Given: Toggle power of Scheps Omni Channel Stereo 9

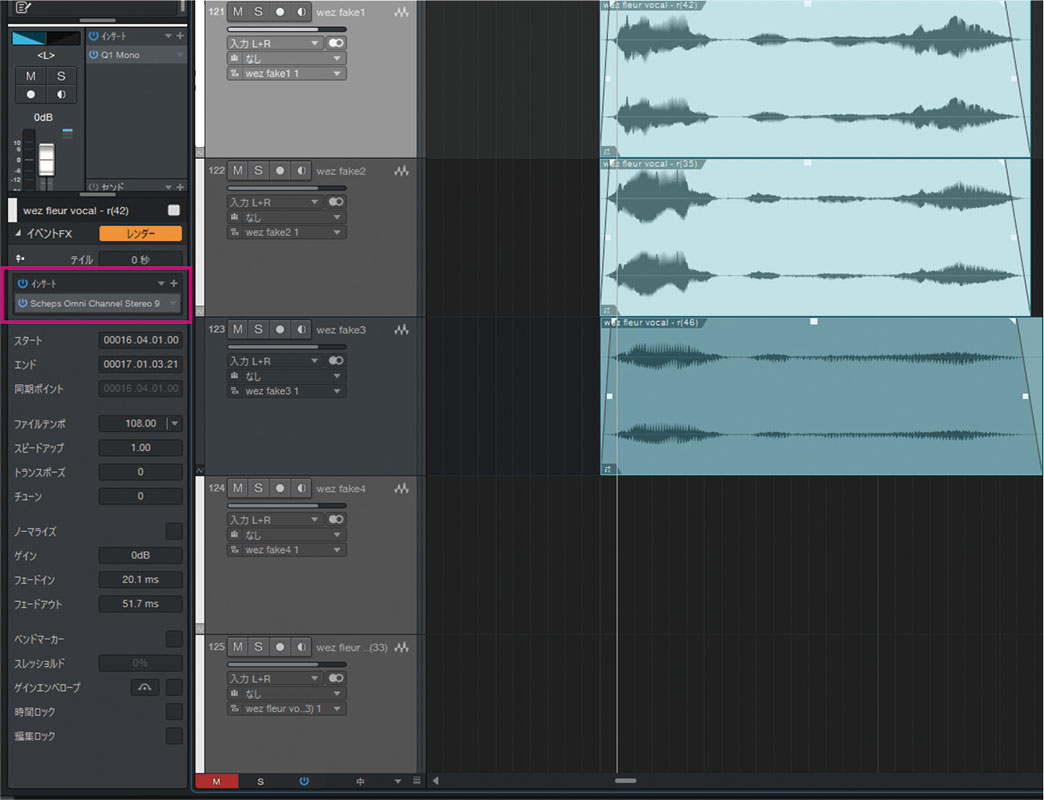Looking at the screenshot, I should 23,303.
